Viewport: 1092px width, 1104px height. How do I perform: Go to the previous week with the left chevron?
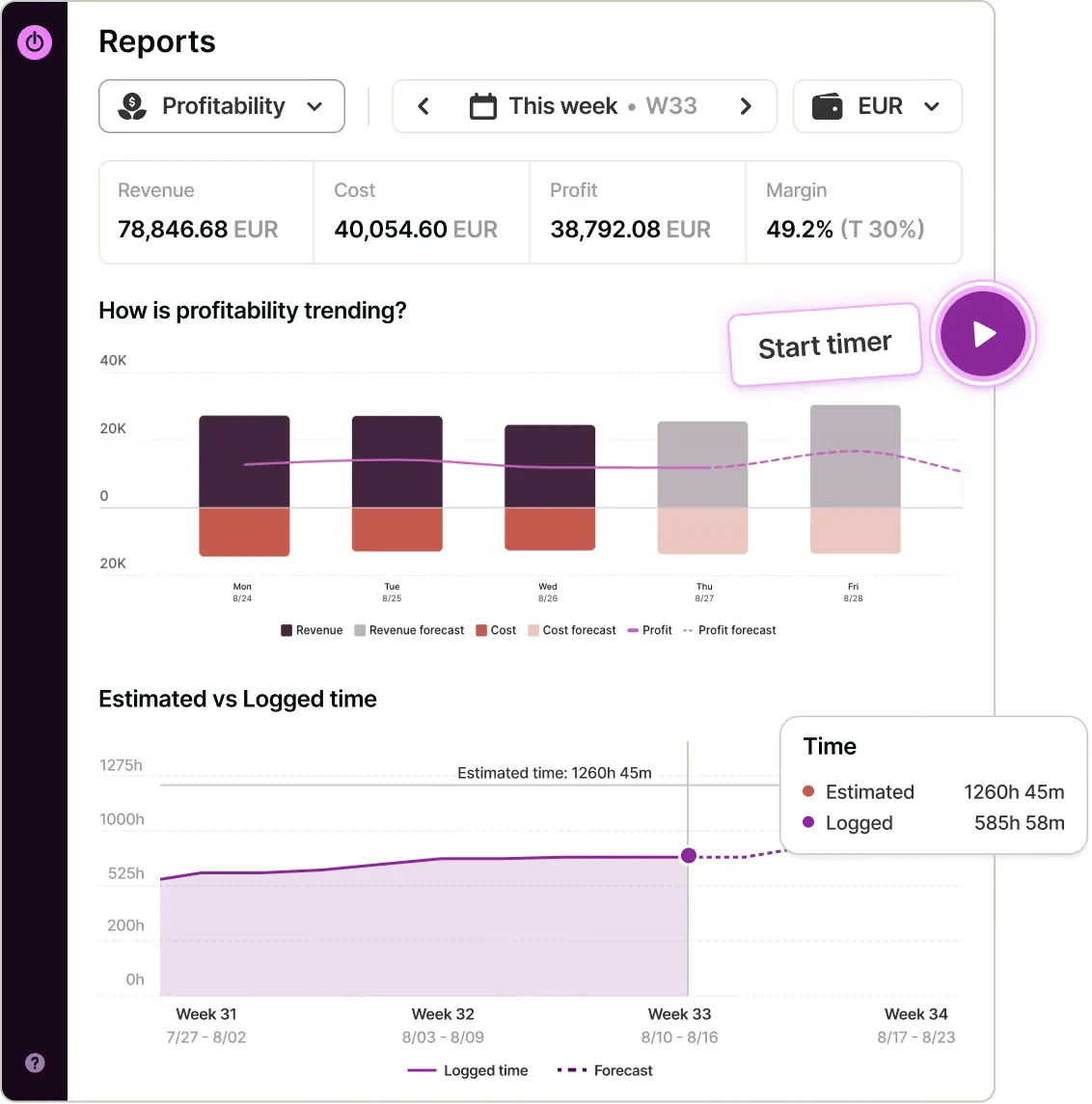tap(423, 106)
